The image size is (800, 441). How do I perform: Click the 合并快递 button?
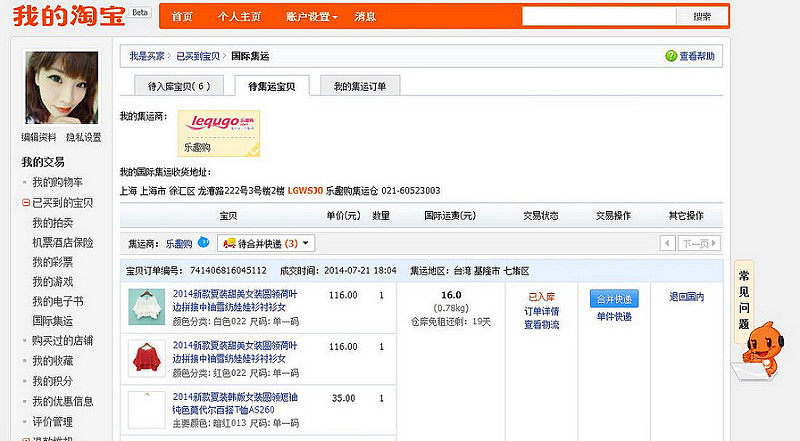tap(614, 299)
